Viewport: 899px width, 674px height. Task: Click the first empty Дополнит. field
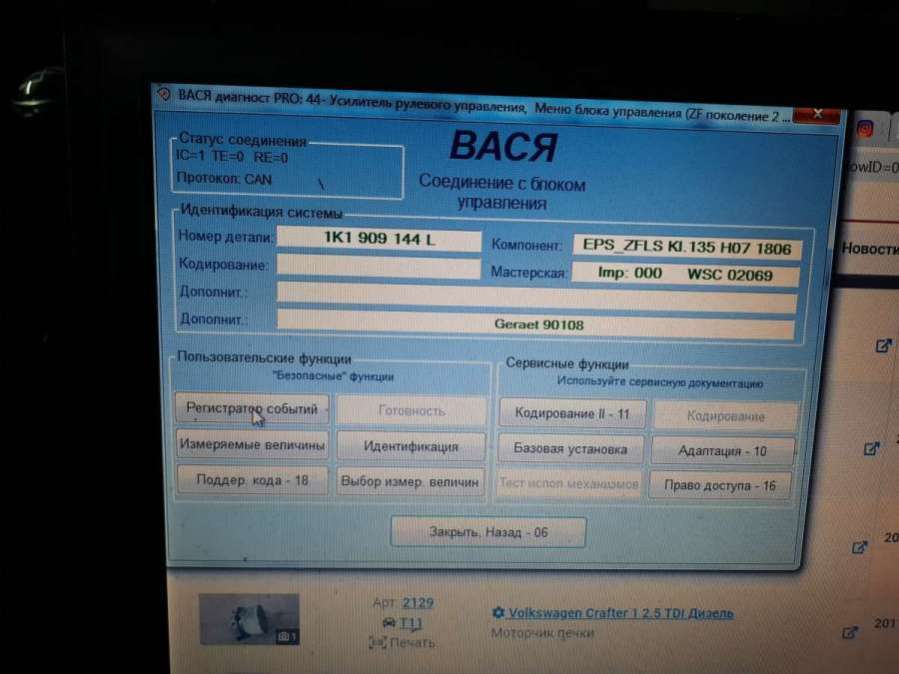coord(537,297)
